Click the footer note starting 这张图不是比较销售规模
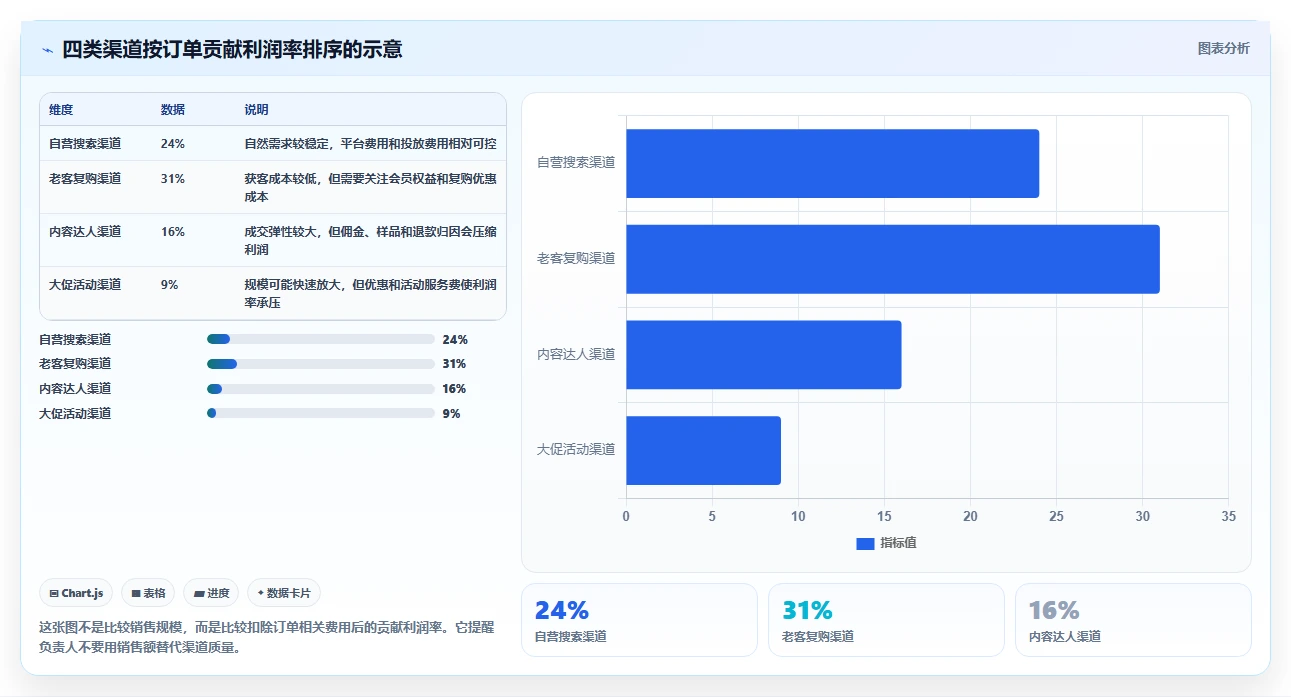Screen dimensions: 1291x697 point(267,637)
